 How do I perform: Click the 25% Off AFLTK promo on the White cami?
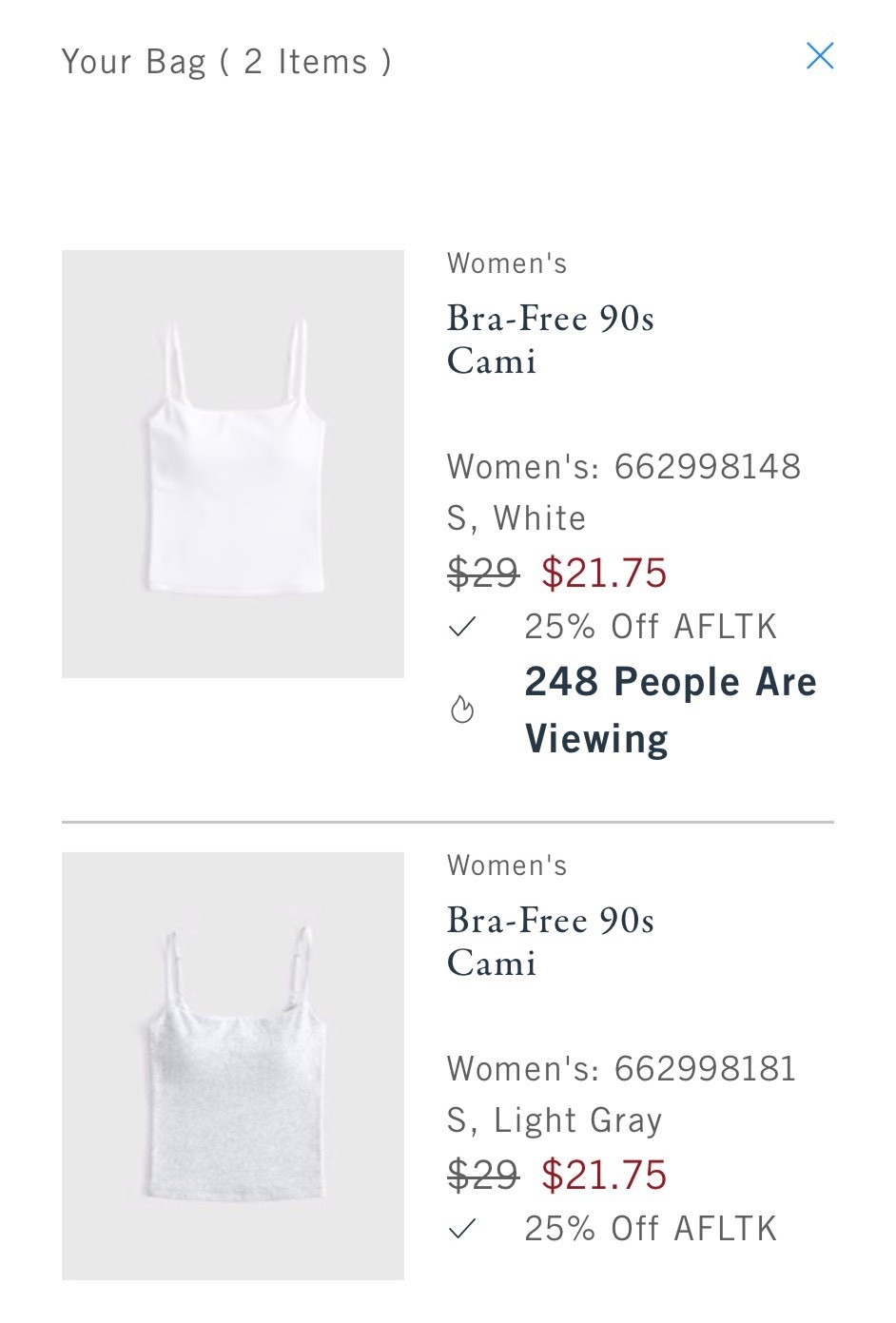[x=651, y=627]
